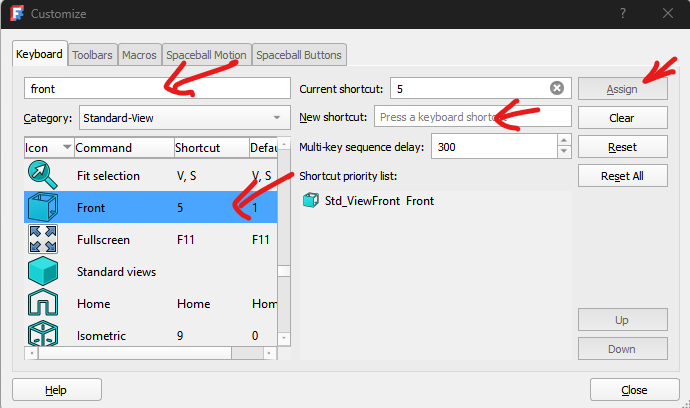
Task: Select the Home view icon
Action: click(43, 304)
